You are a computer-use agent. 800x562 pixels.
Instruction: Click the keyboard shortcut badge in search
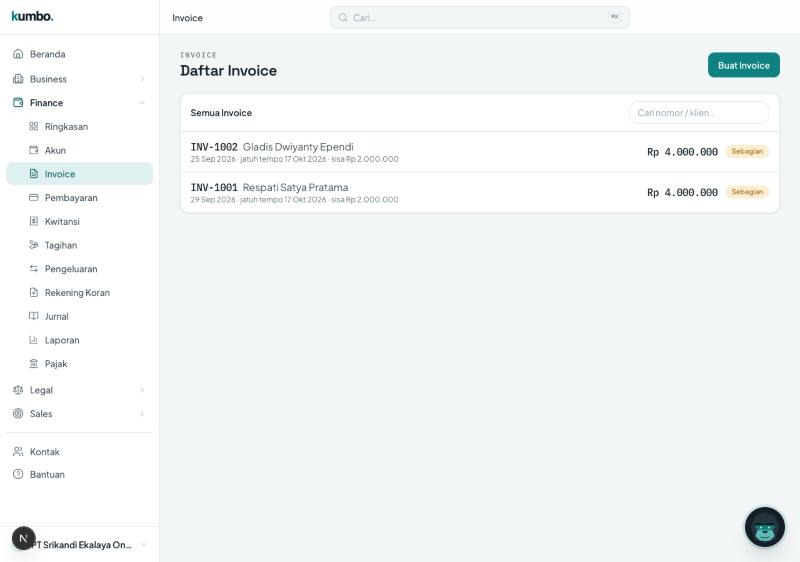615,17
